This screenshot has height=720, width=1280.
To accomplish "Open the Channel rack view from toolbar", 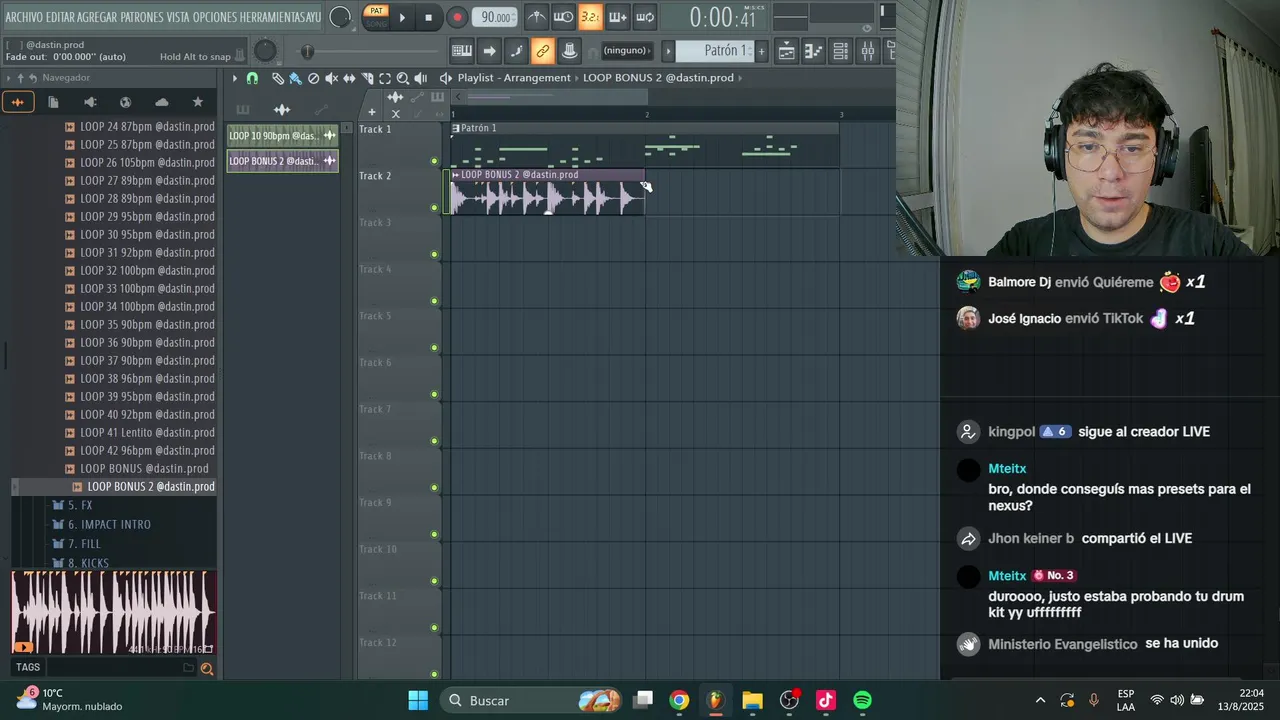I will (840, 51).
